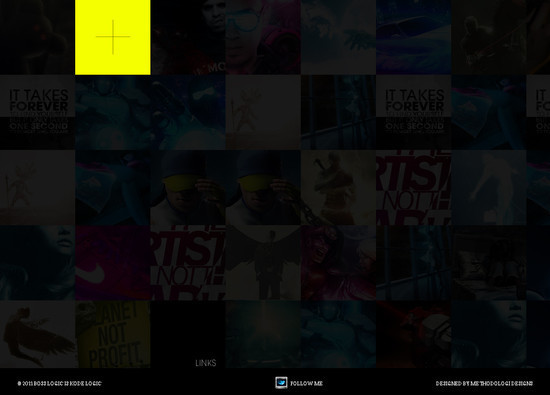Open the FOLLOW ME link
Image resolution: width=550 pixels, height=395 pixels.
[306, 383]
